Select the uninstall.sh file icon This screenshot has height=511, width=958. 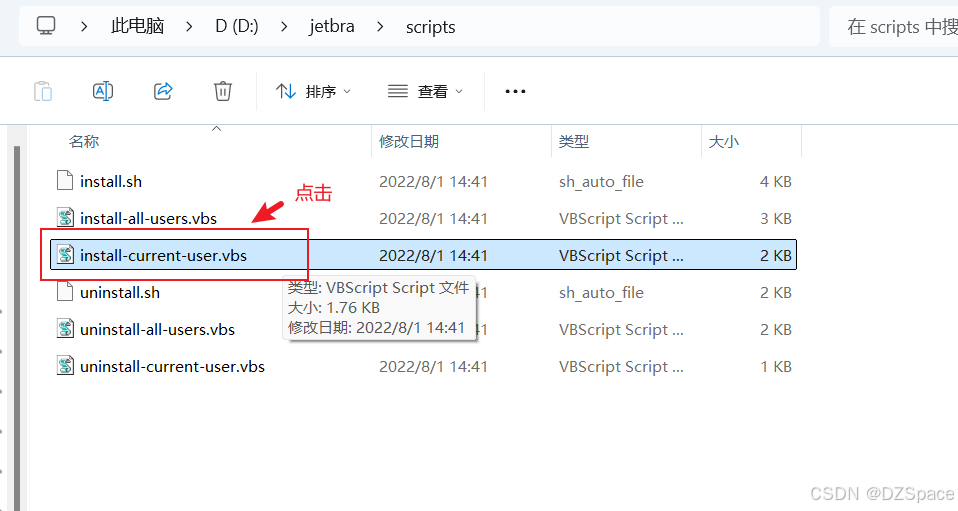pos(65,292)
